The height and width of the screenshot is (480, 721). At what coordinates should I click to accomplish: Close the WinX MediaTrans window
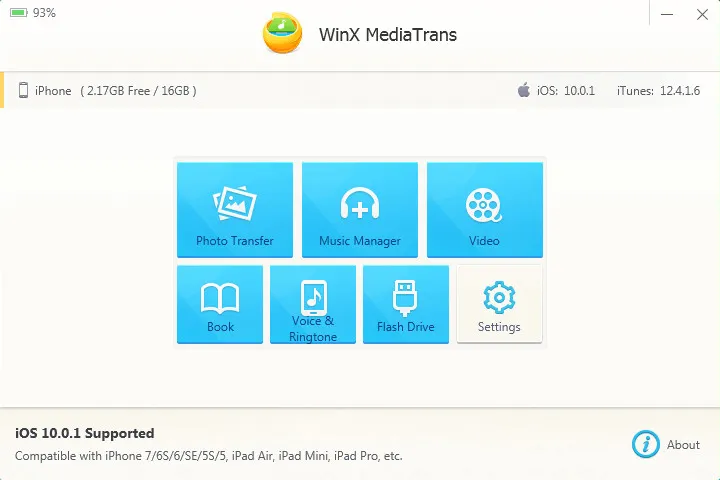point(702,15)
